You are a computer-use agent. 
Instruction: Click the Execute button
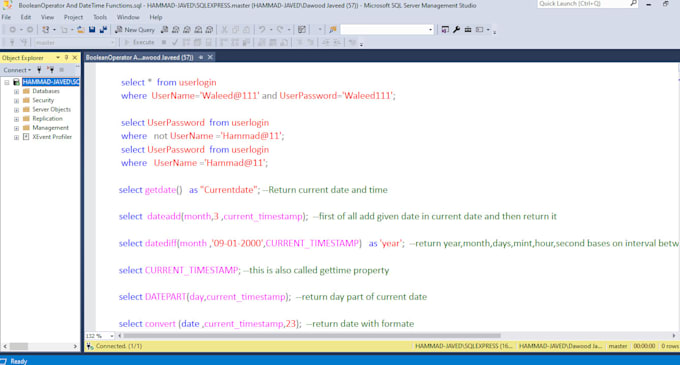click(139, 42)
